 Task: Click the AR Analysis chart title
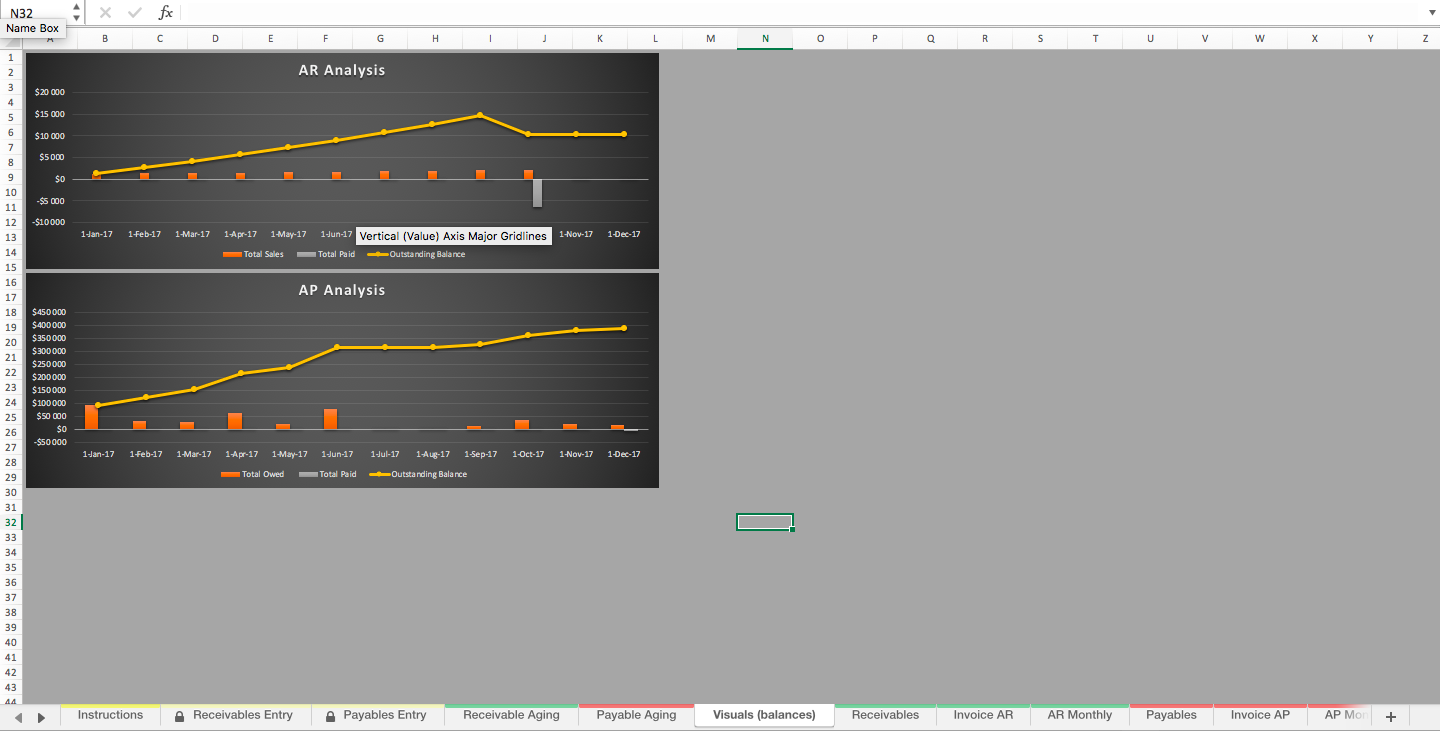click(342, 70)
